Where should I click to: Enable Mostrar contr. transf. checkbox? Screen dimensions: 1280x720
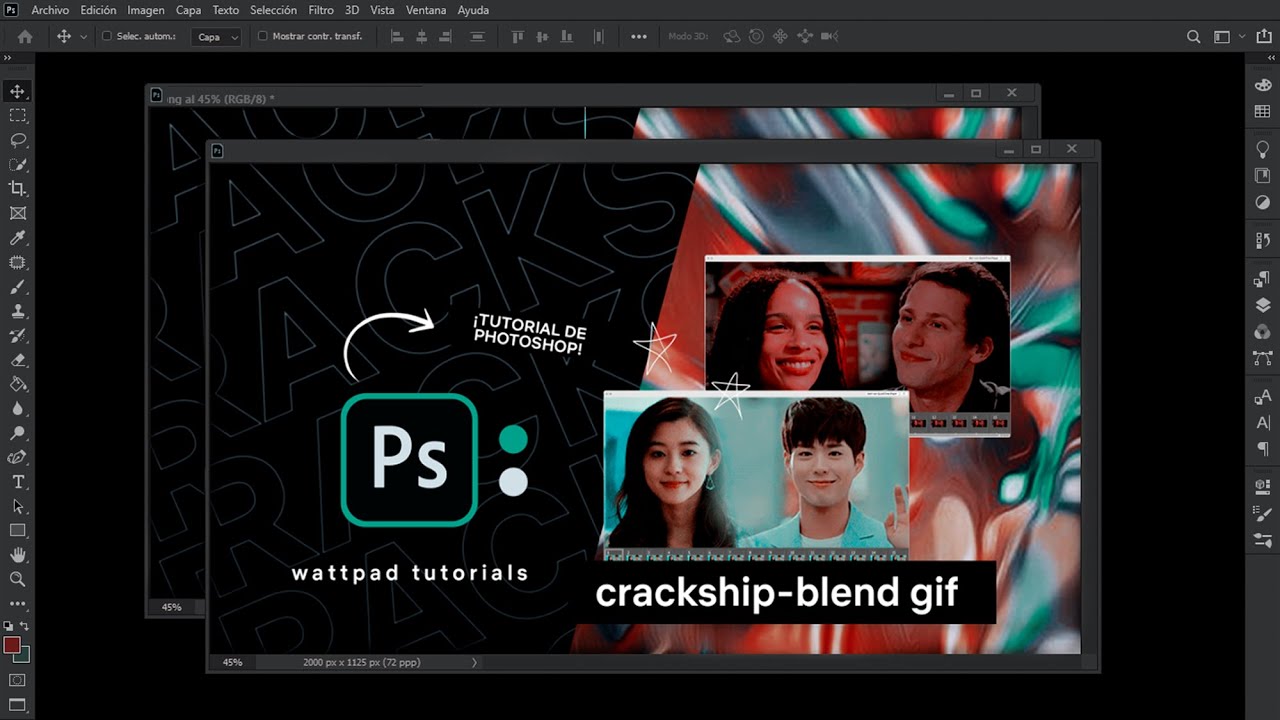click(x=263, y=36)
